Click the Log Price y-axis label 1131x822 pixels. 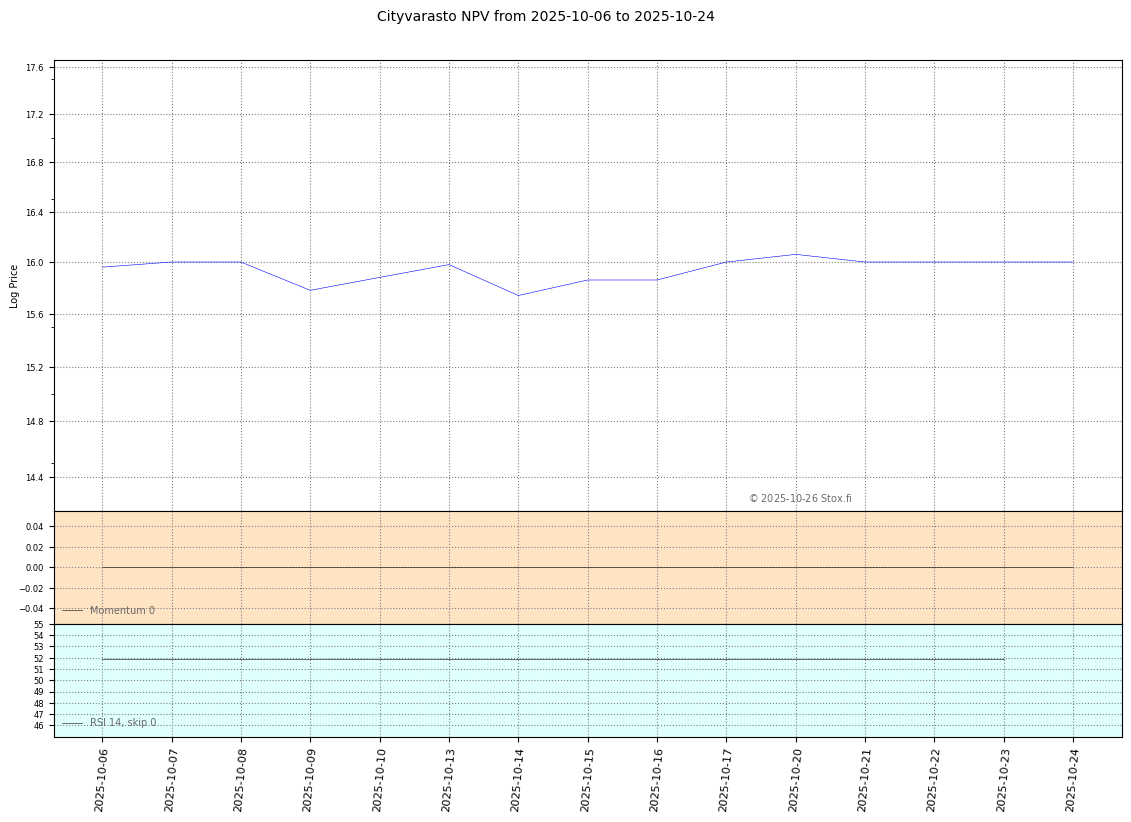(14, 286)
